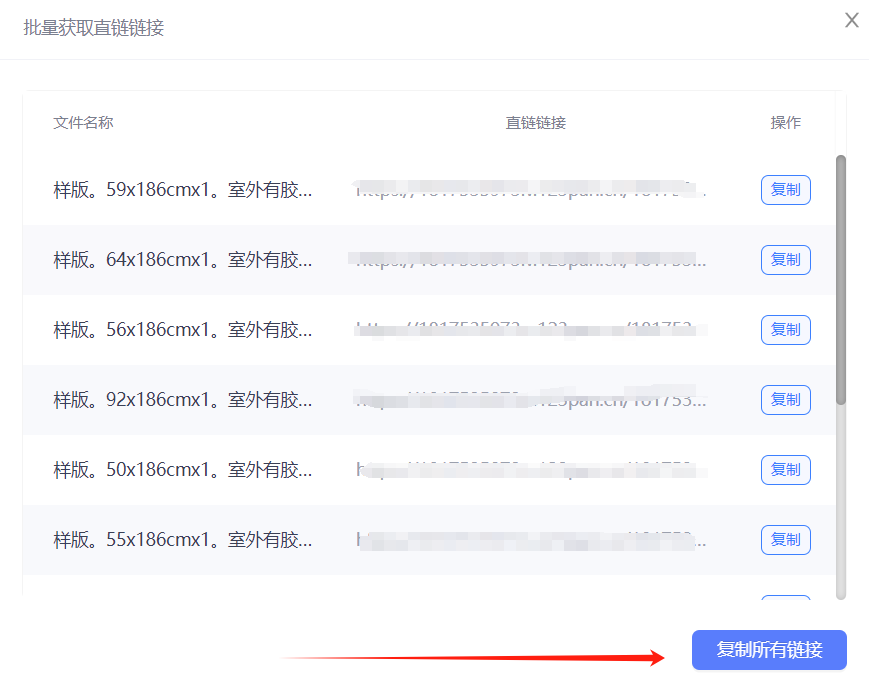Select the file name 样版。64x186cmx1
This screenshot has width=869, height=692.
[182, 260]
